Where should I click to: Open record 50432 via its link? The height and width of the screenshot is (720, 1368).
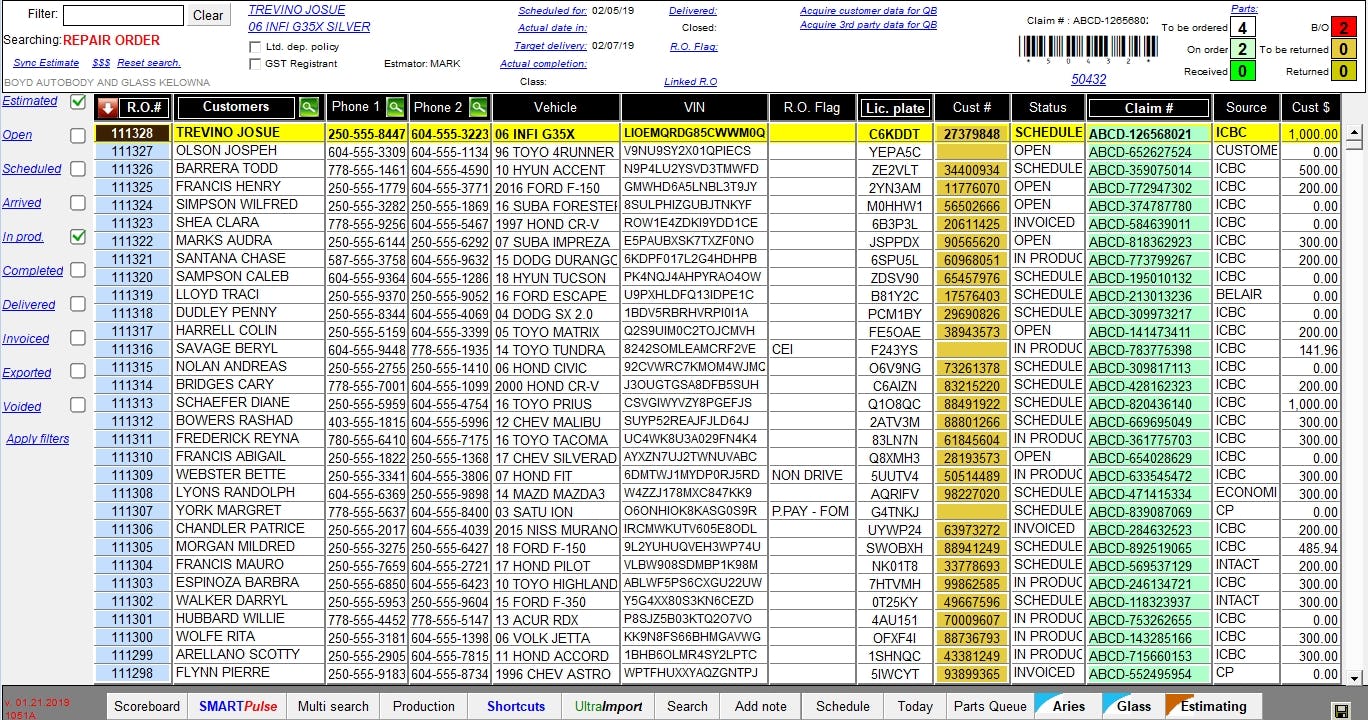pyautogui.click(x=1088, y=80)
